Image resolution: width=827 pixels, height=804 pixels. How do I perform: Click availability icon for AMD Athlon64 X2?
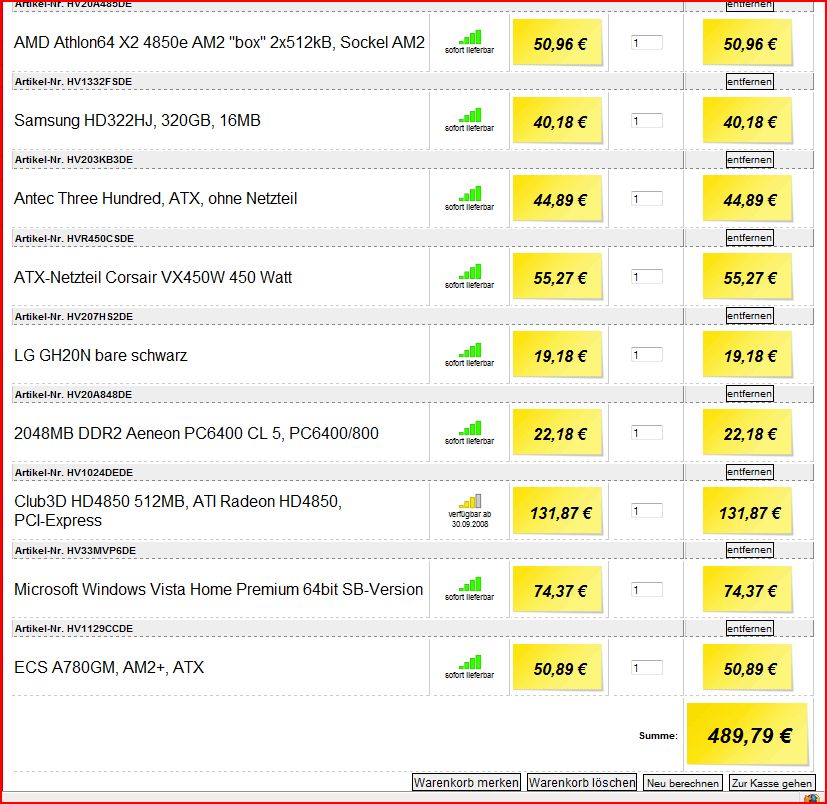tap(470, 37)
